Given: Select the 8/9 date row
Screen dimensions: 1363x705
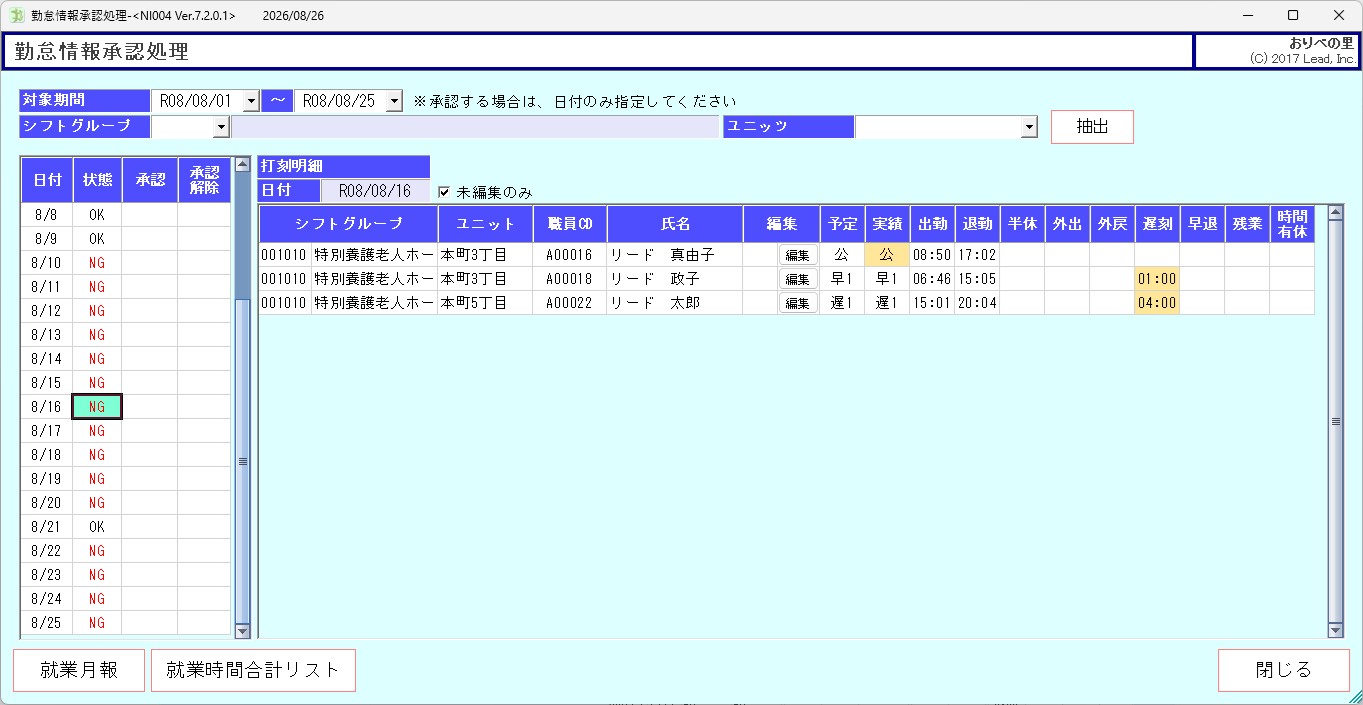Looking at the screenshot, I should pyautogui.click(x=126, y=239).
